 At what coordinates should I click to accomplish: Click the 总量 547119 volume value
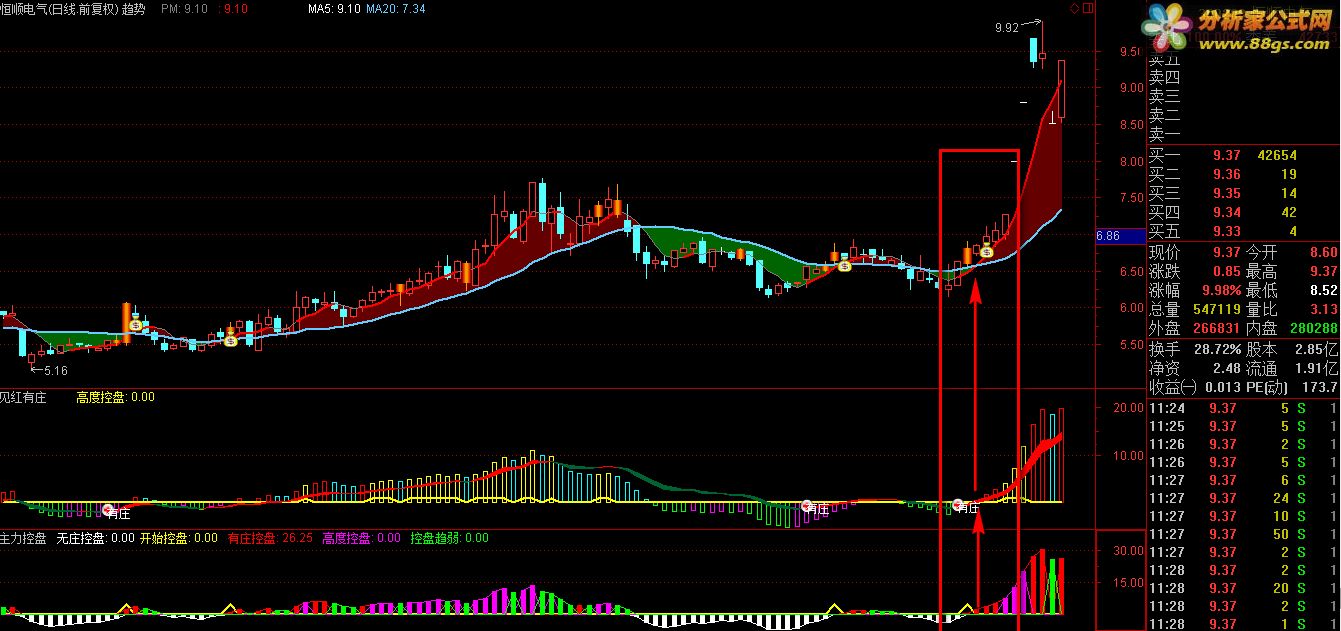pos(1216,310)
